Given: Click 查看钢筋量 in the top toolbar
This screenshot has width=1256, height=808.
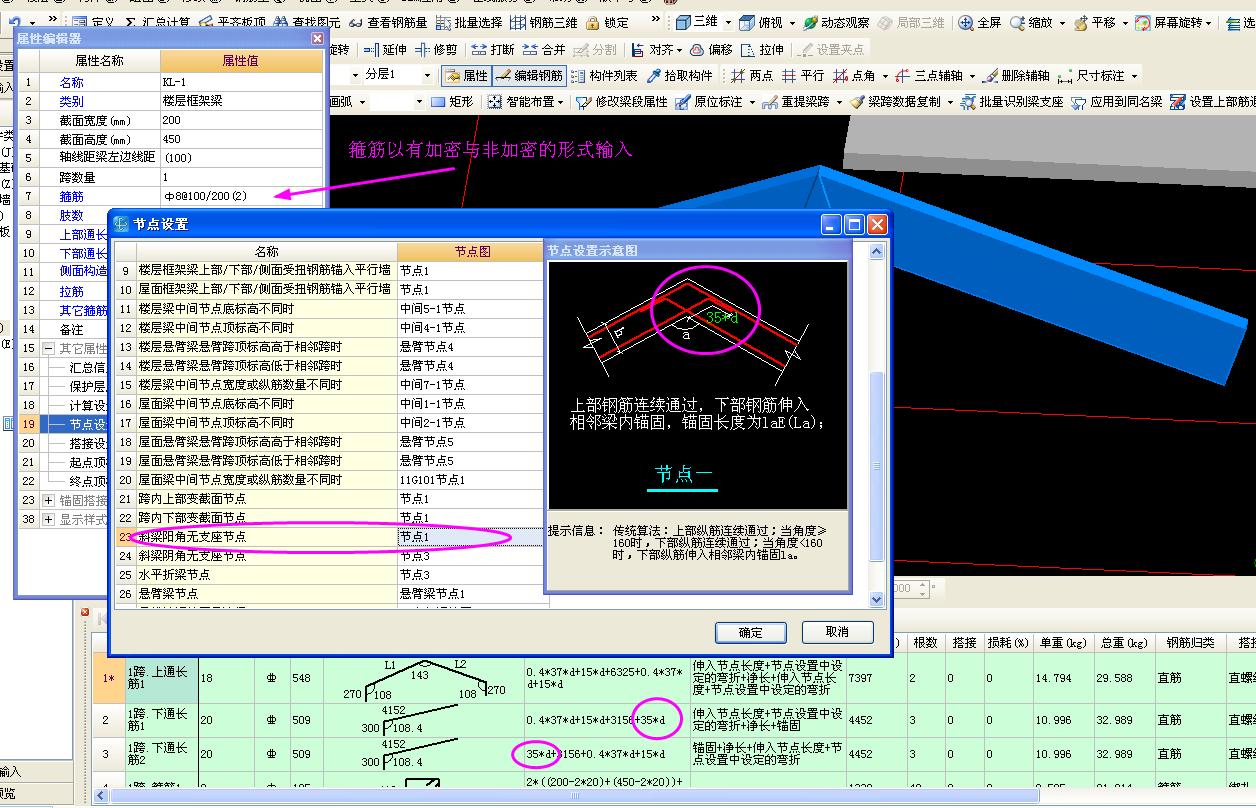Looking at the screenshot, I should click(x=388, y=22).
